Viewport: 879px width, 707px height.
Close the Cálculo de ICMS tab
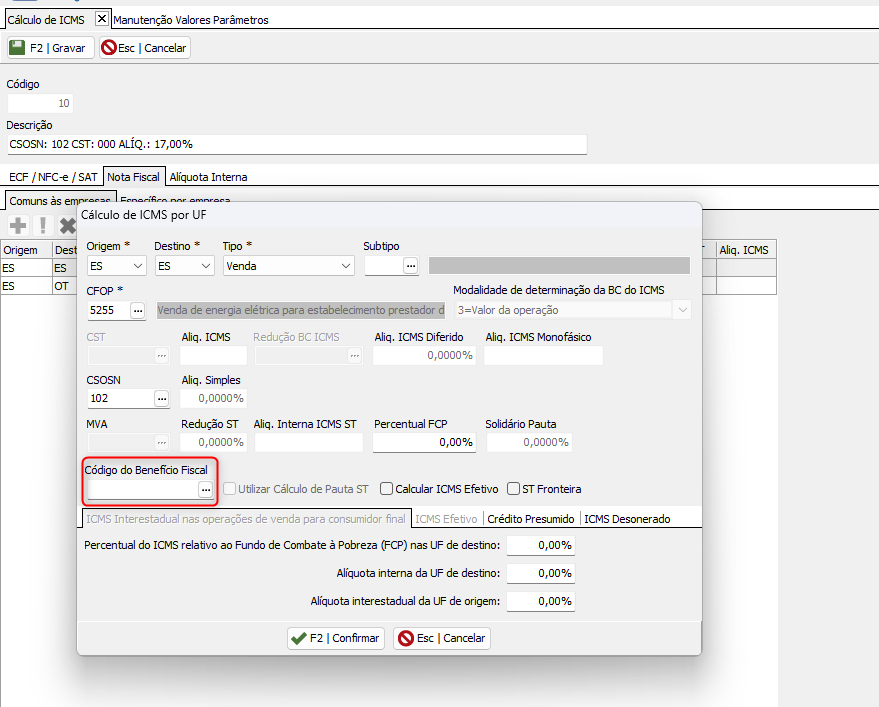pos(102,19)
